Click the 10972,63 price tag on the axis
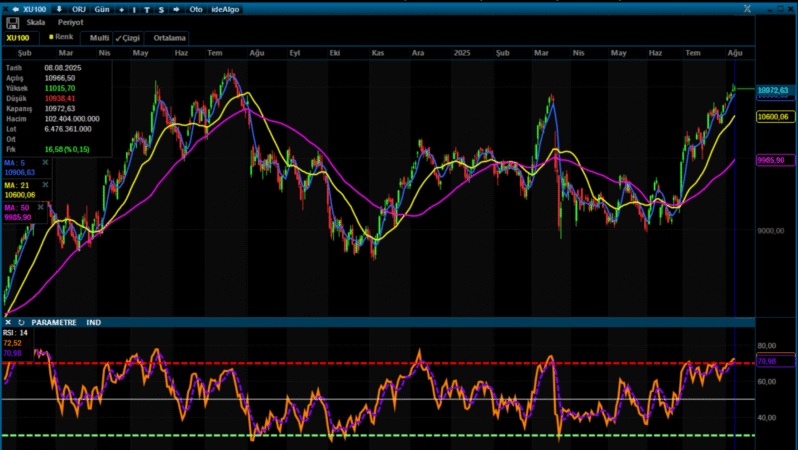The height and width of the screenshot is (450, 798). (x=775, y=90)
